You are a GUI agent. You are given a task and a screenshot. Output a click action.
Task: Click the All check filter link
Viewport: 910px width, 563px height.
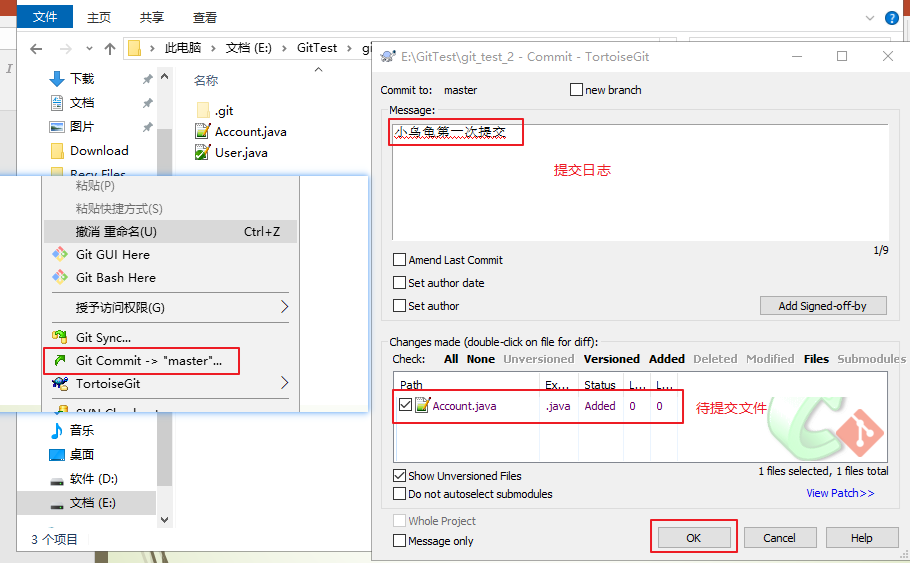point(451,359)
